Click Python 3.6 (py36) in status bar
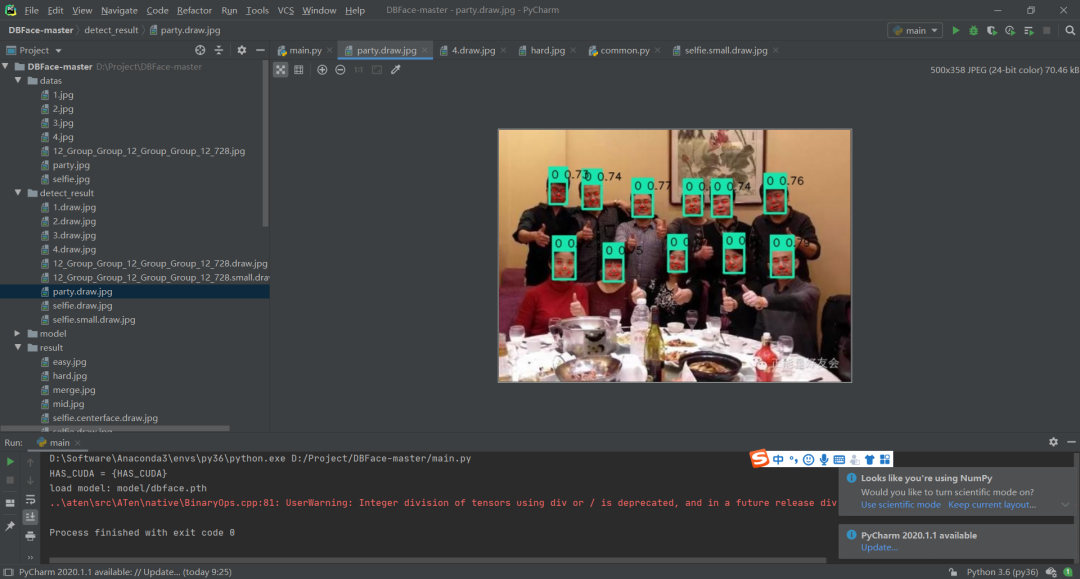Viewport: 1080px width, 579px height. (x=1000, y=571)
